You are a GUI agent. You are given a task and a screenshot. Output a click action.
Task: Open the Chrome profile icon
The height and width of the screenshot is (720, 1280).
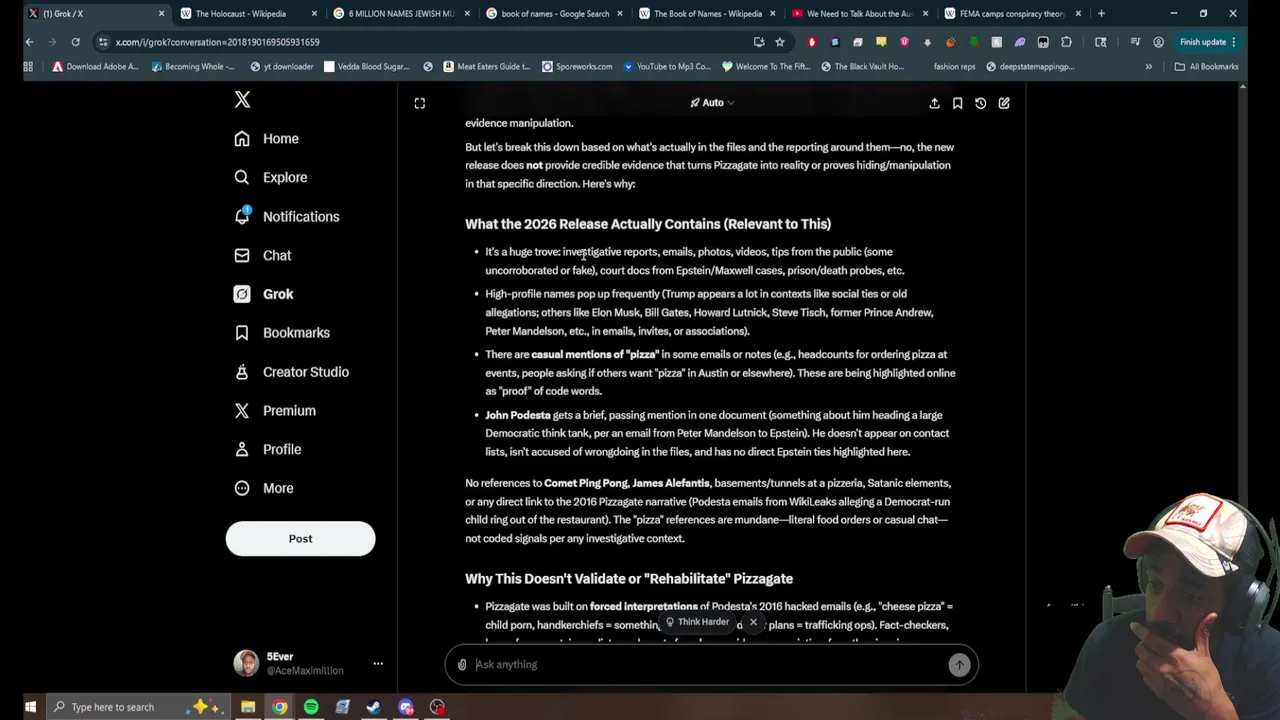[x=1158, y=42]
